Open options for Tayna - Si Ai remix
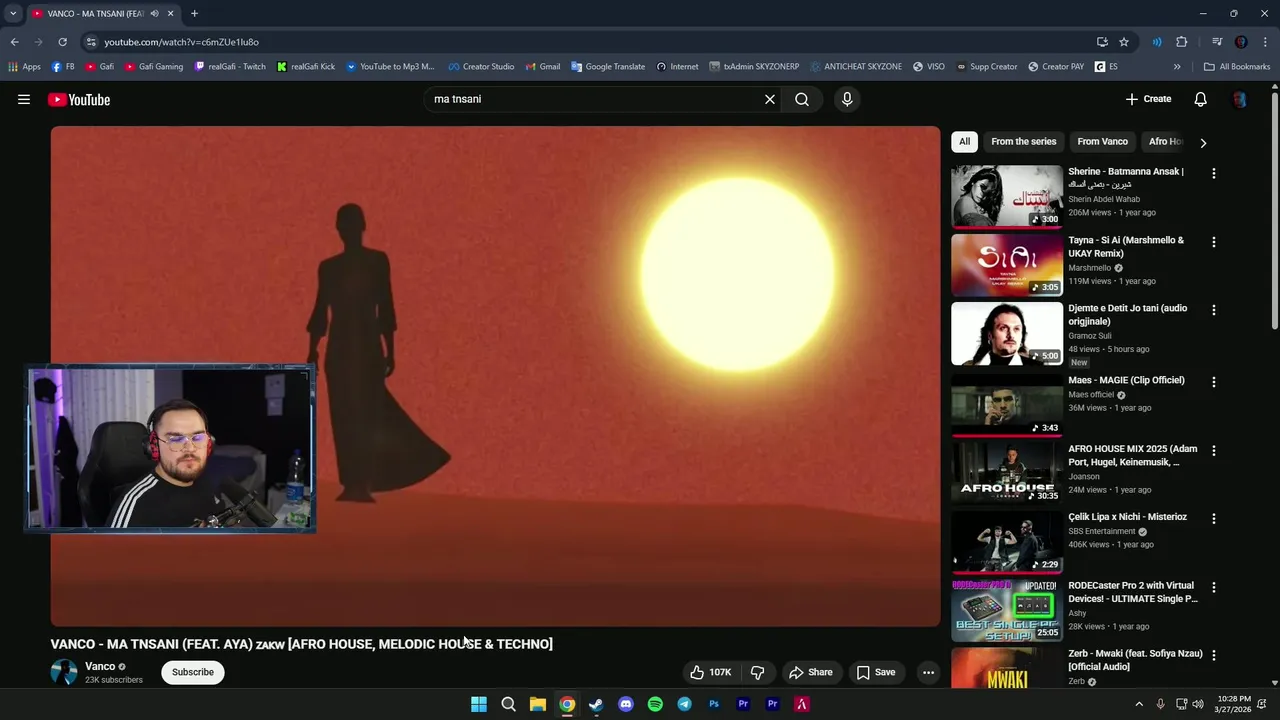The image size is (1280, 720). [1214, 242]
